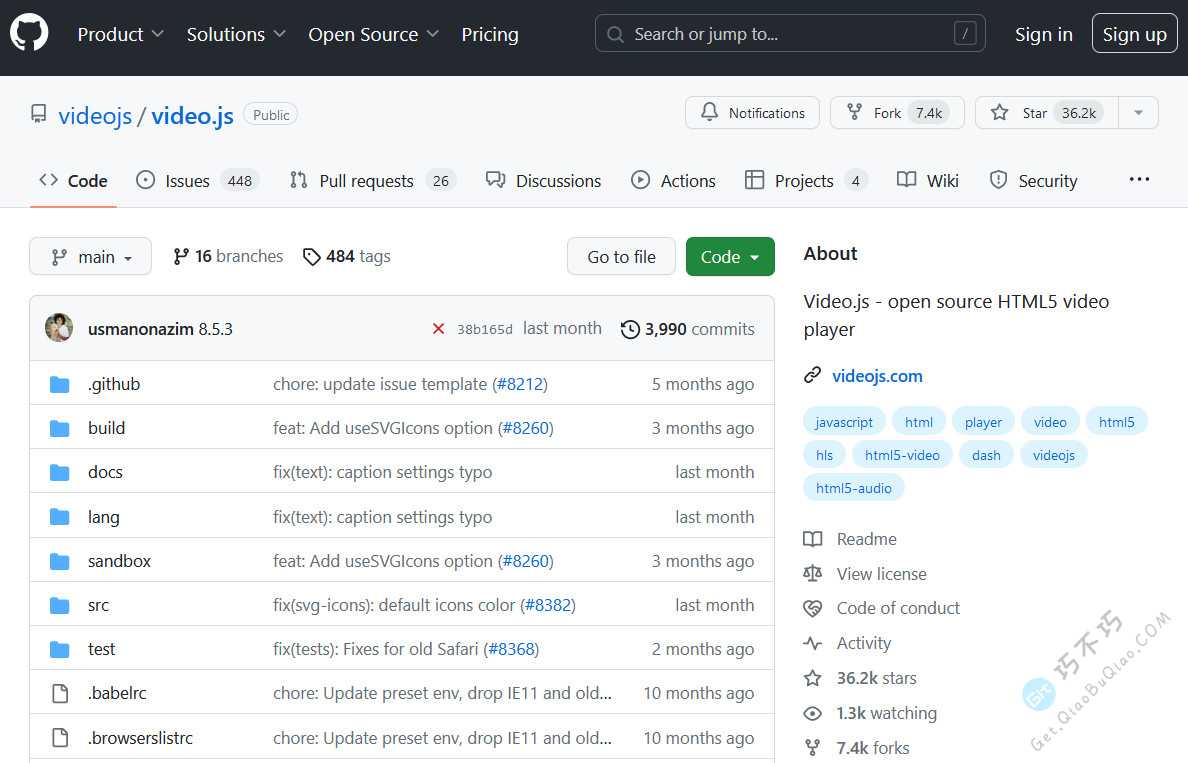Click the branches icon beside 16 branches
The width and height of the screenshot is (1188, 763).
[x=181, y=257]
